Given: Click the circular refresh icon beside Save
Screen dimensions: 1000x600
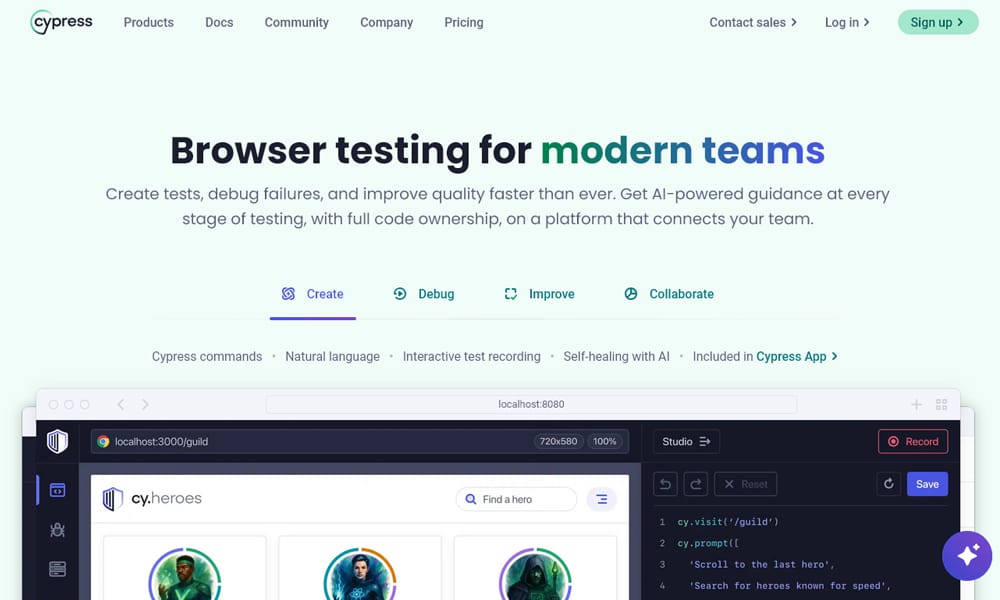Looking at the screenshot, I should point(888,484).
